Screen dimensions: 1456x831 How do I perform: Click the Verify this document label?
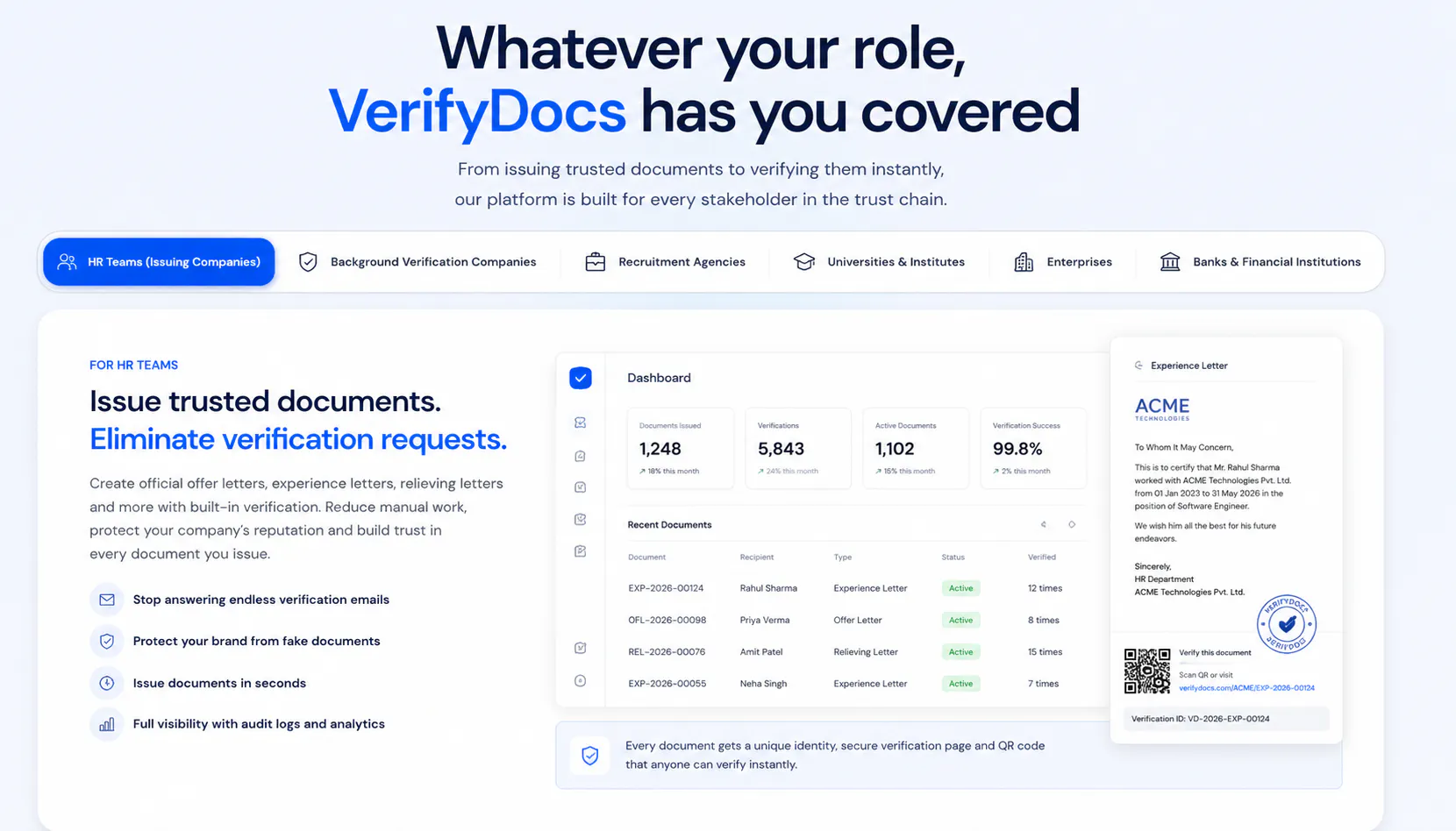[x=1215, y=653]
